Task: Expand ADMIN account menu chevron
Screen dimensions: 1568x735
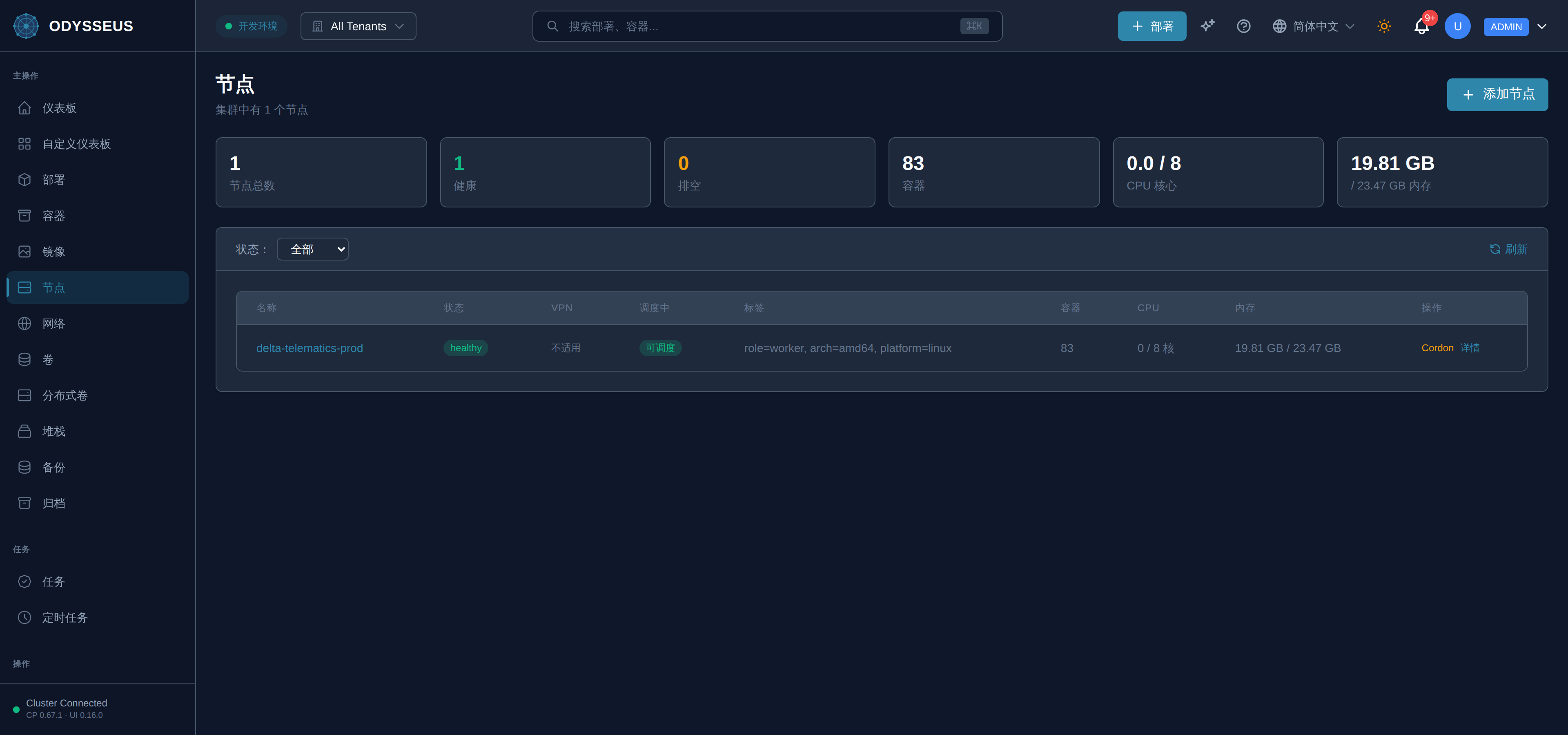Action: point(1542,26)
